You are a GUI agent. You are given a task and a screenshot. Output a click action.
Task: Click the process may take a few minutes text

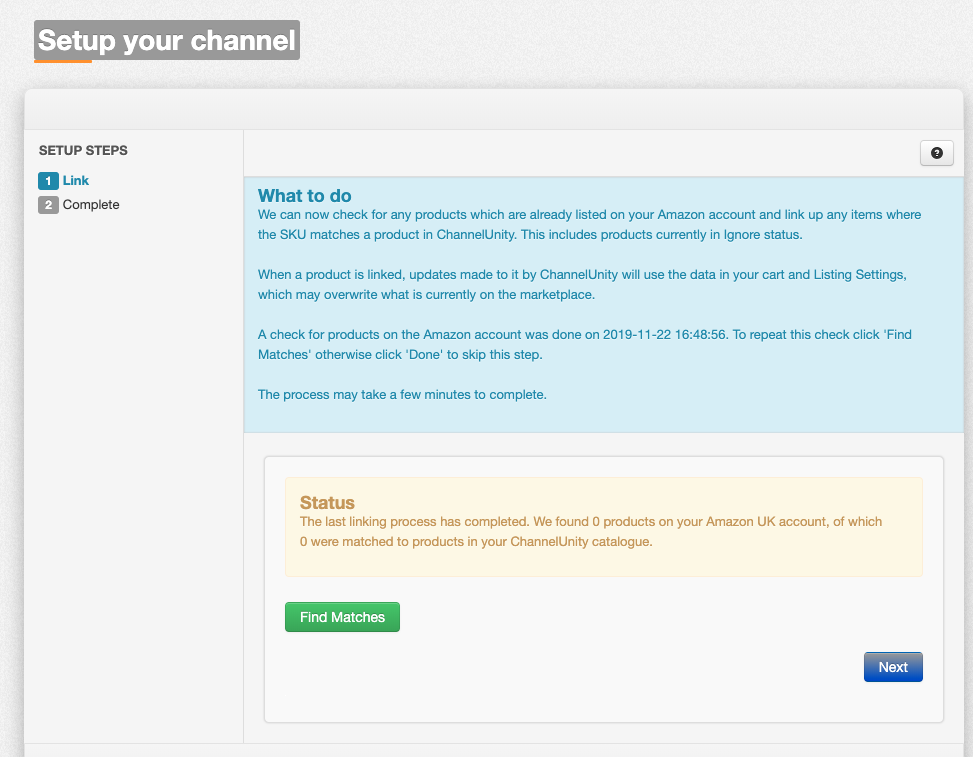click(402, 395)
